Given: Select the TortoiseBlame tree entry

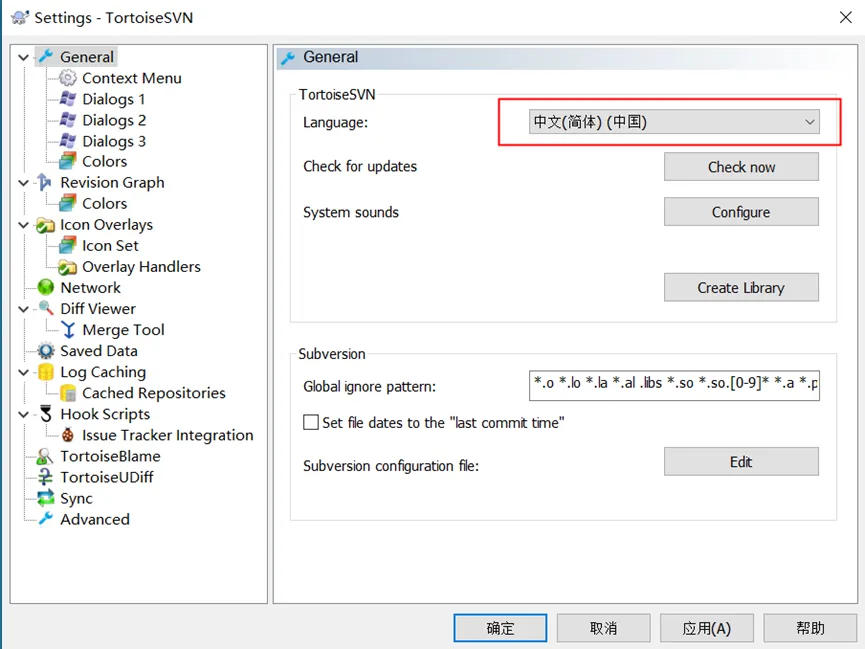Looking at the screenshot, I should (x=110, y=456).
